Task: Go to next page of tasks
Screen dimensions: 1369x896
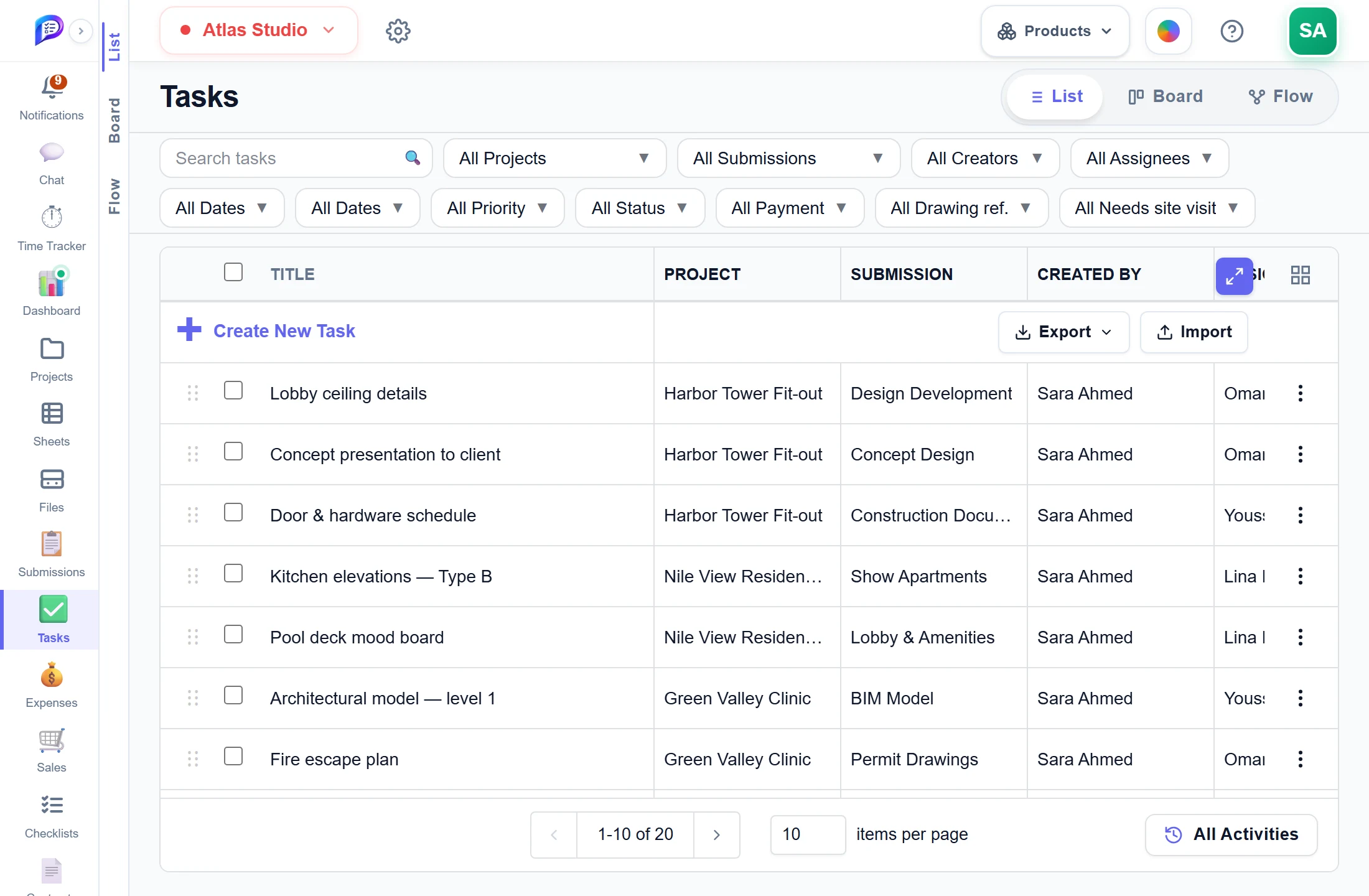Action: pyautogui.click(x=716, y=834)
